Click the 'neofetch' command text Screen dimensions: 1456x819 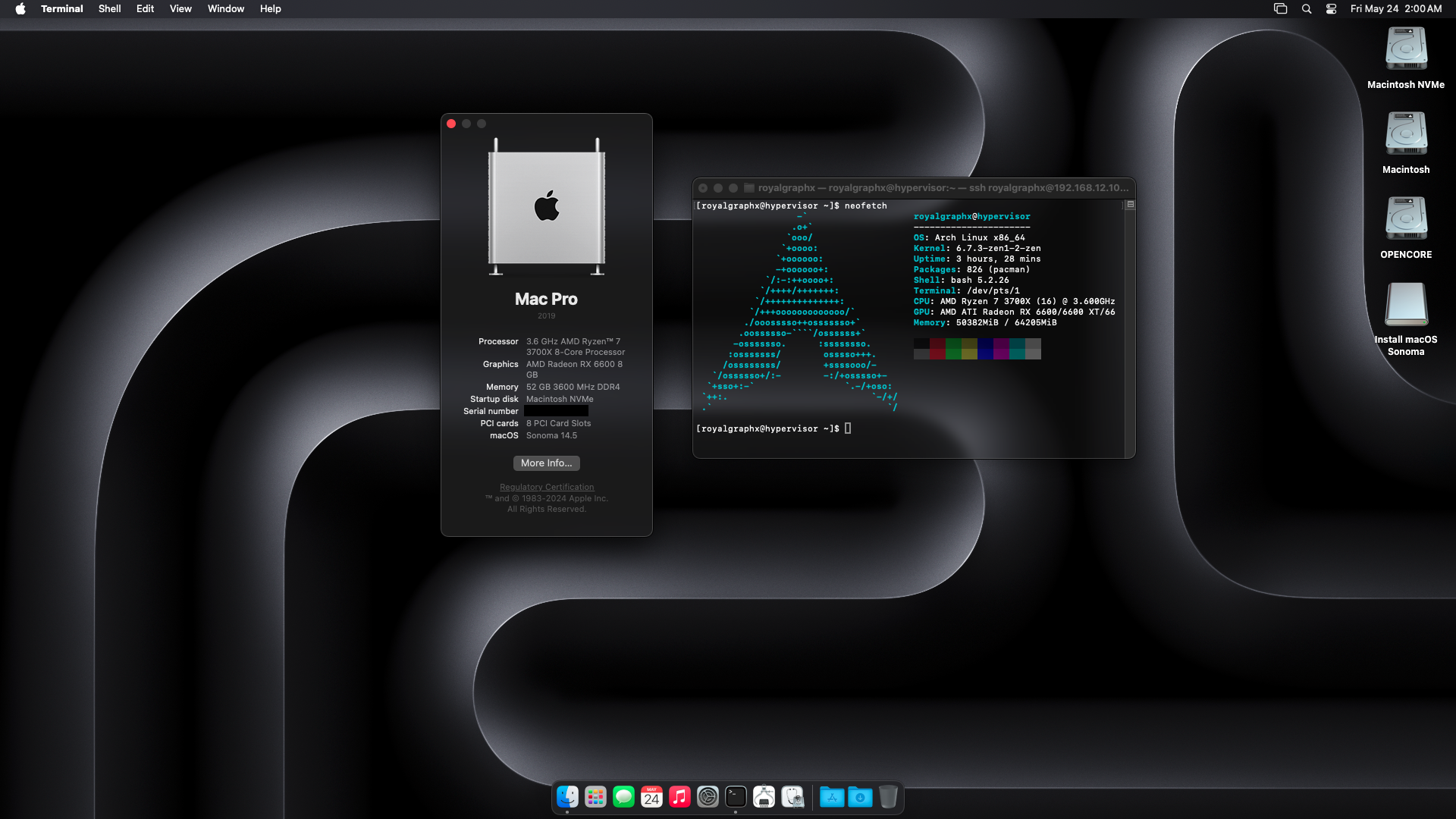coord(866,206)
